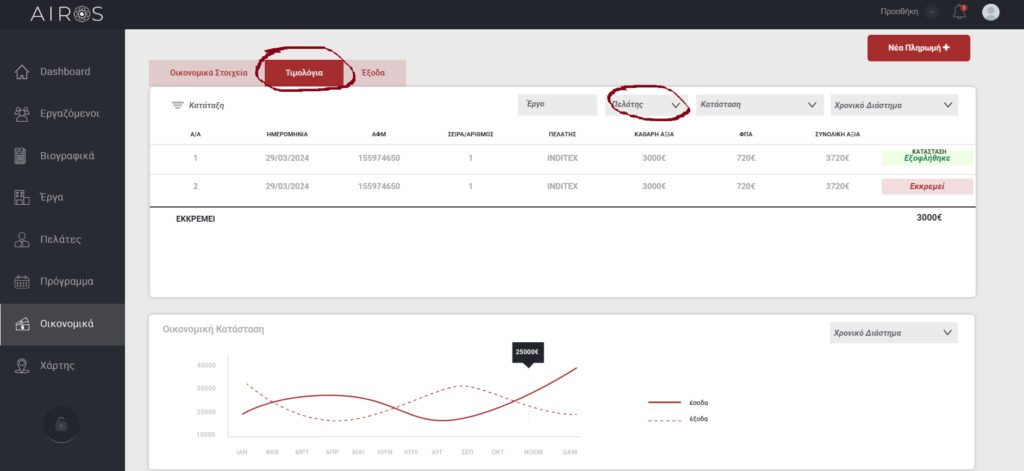Click the Χάρτης map pin icon

[21, 366]
